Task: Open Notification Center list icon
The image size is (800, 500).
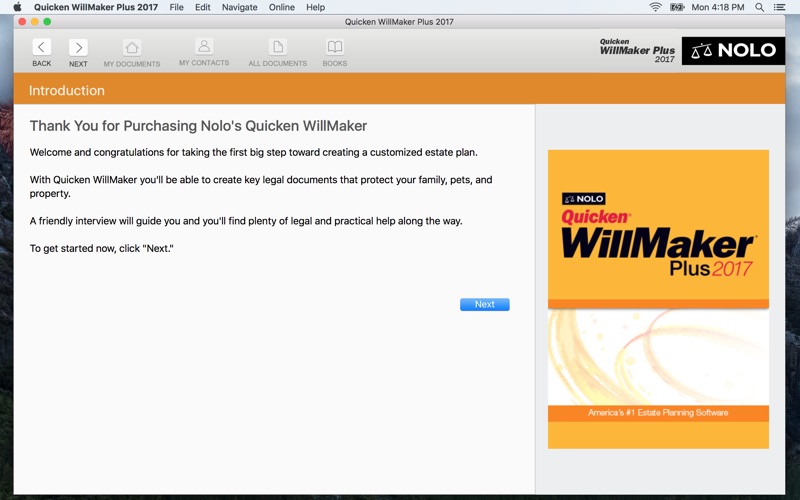Action: click(x=779, y=7)
